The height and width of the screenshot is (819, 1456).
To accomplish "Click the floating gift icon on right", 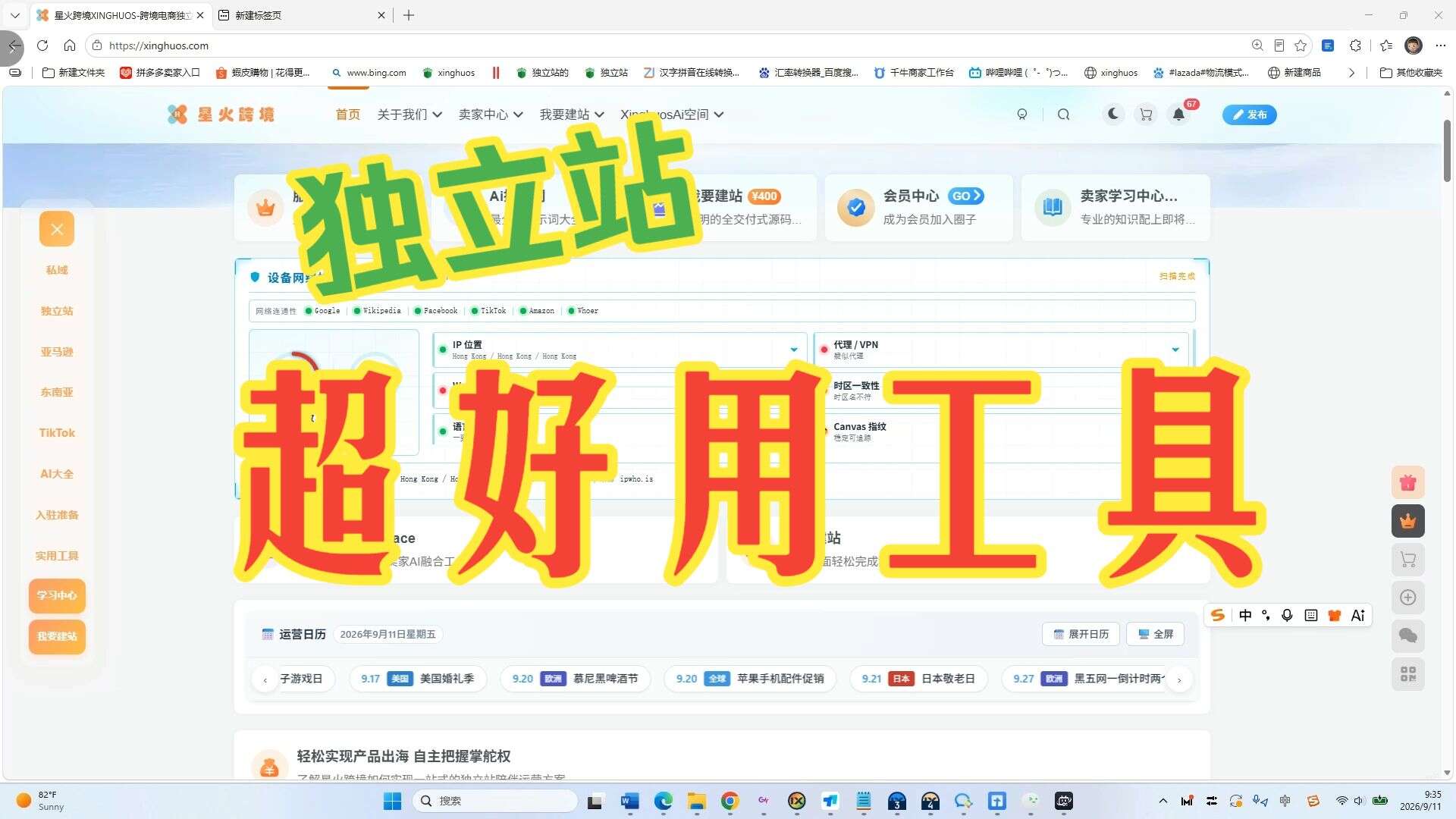I will click(x=1408, y=482).
